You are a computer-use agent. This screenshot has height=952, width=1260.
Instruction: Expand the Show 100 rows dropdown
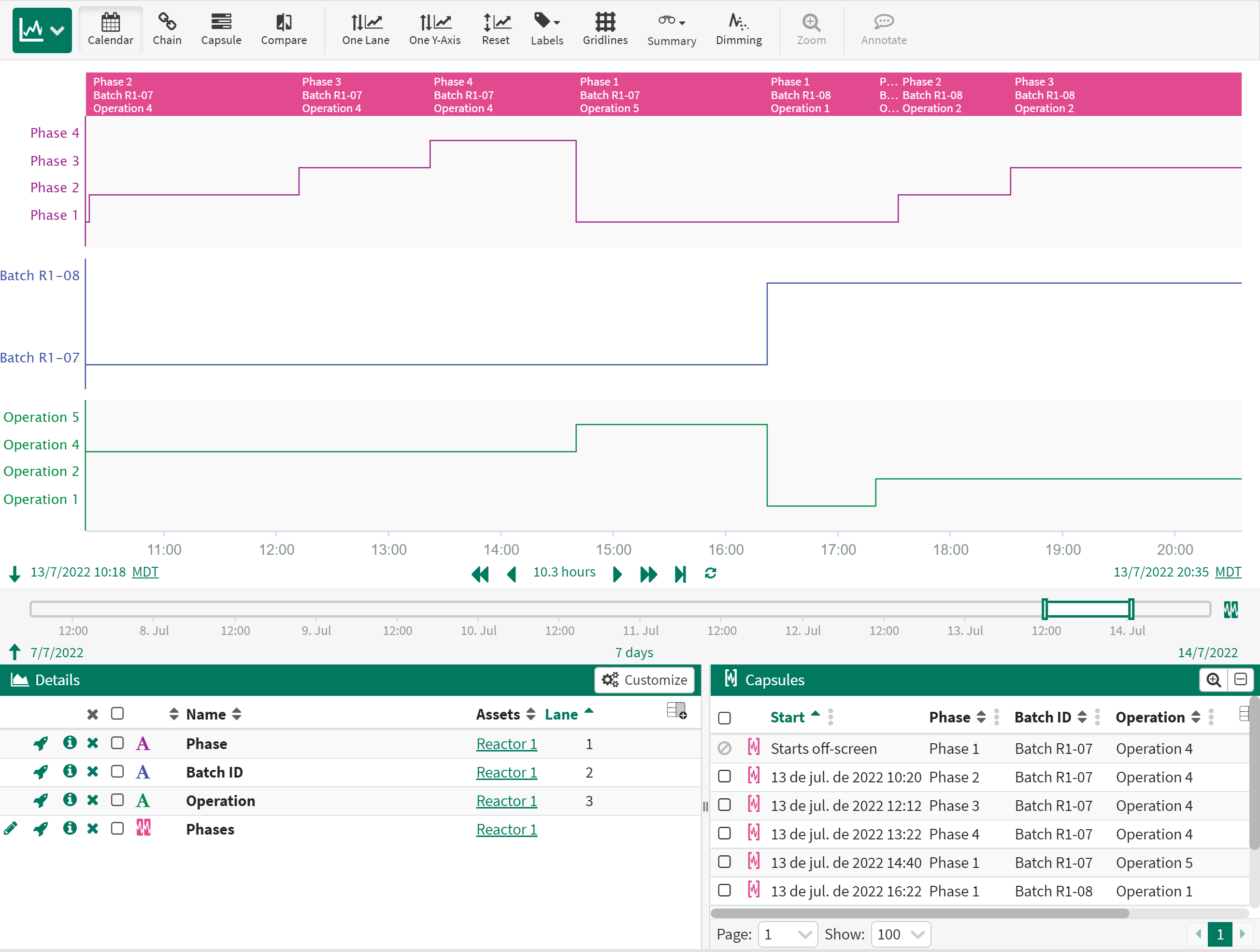tap(900, 934)
